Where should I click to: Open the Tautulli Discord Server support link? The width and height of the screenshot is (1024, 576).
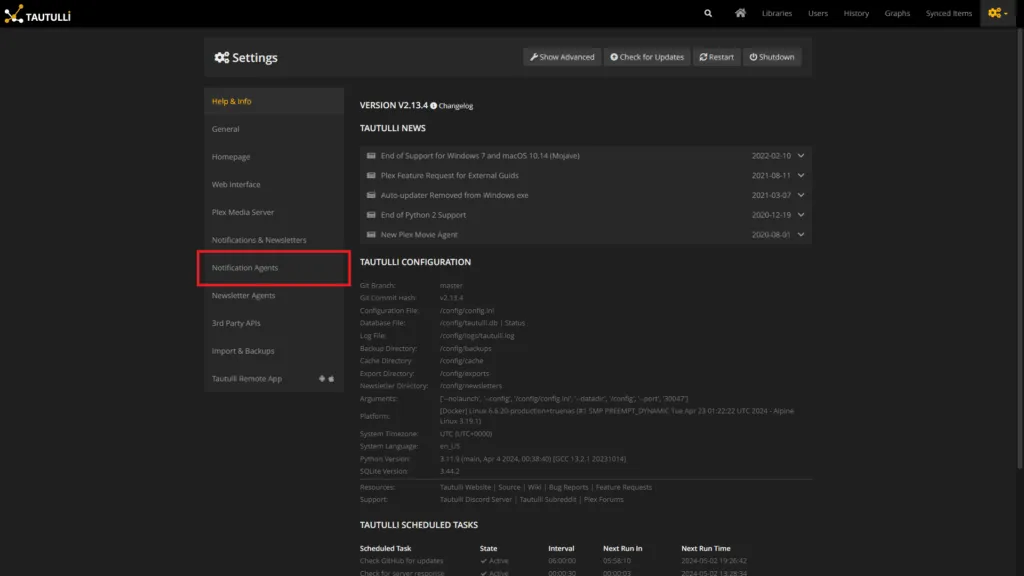click(476, 500)
